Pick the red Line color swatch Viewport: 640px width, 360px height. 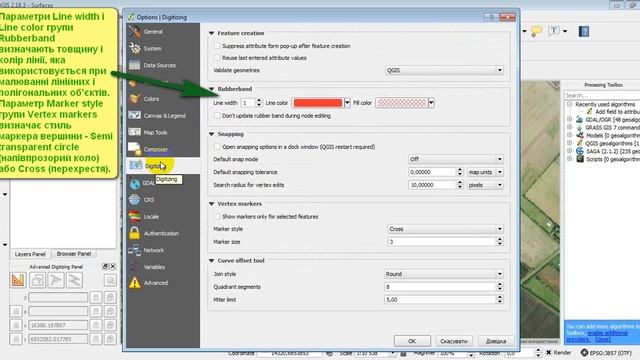pyautogui.click(x=318, y=103)
